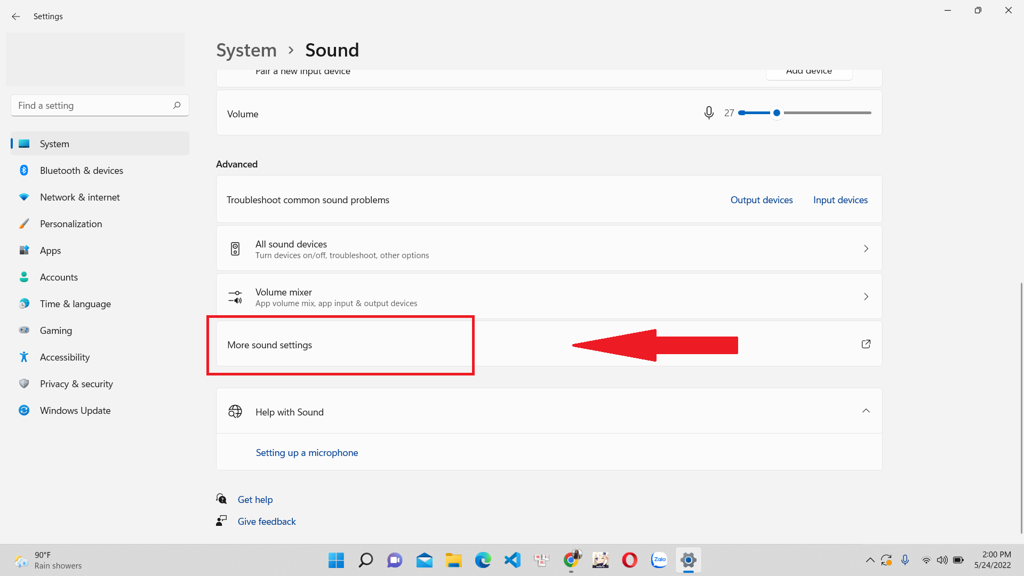Collapse the Help with Sound section
The width and height of the screenshot is (1024, 576).
click(866, 411)
